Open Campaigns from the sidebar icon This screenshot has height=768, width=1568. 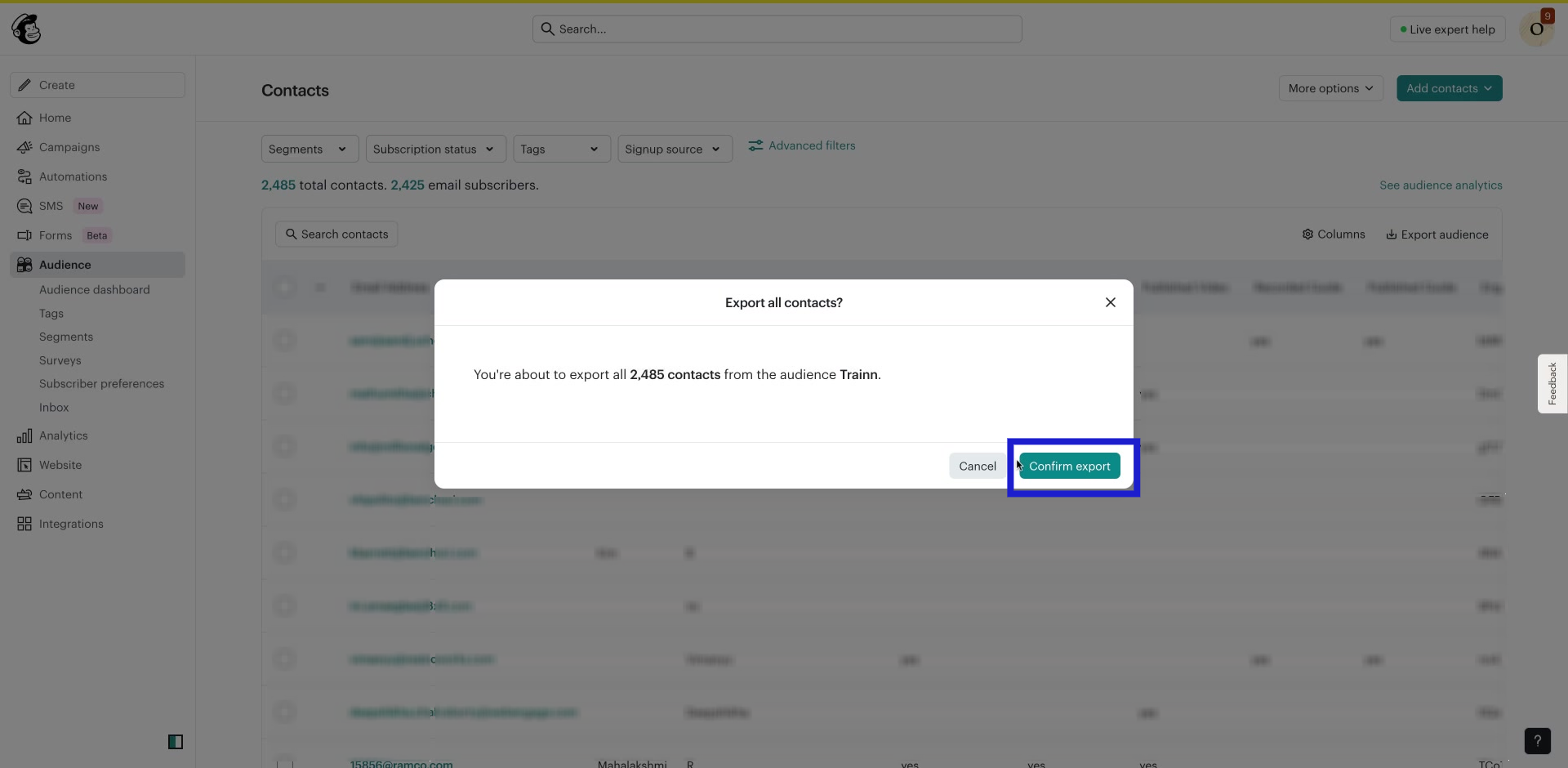(25, 147)
